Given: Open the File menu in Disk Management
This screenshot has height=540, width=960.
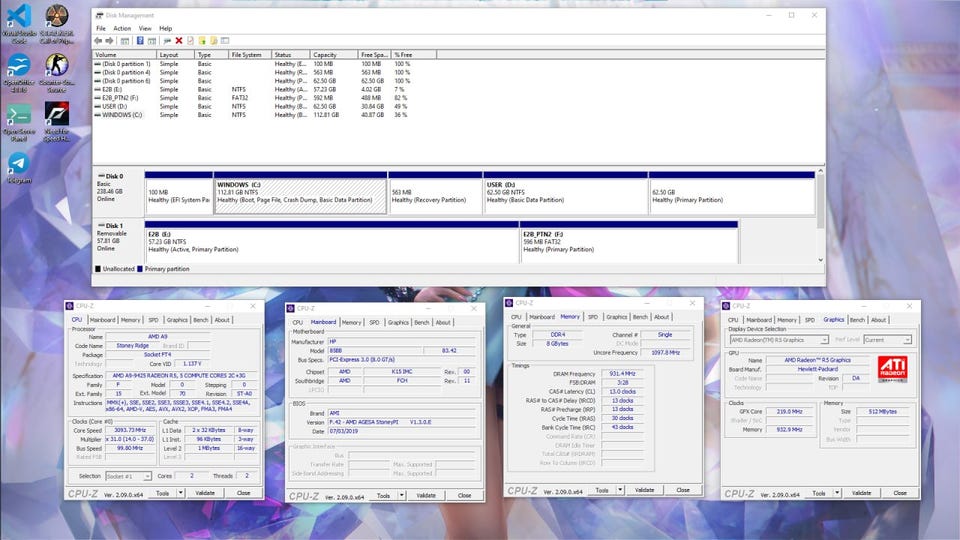Looking at the screenshot, I should coord(101,28).
